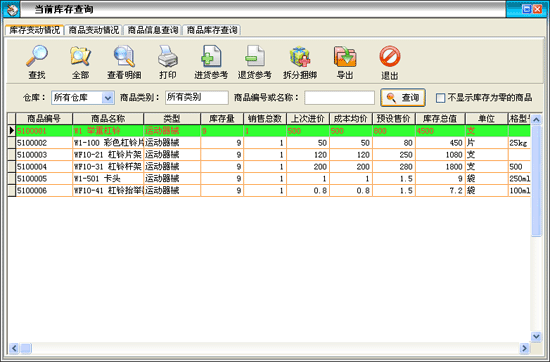Sort by 商品名称 column header
This screenshot has height=362, width=550.
click(108, 119)
